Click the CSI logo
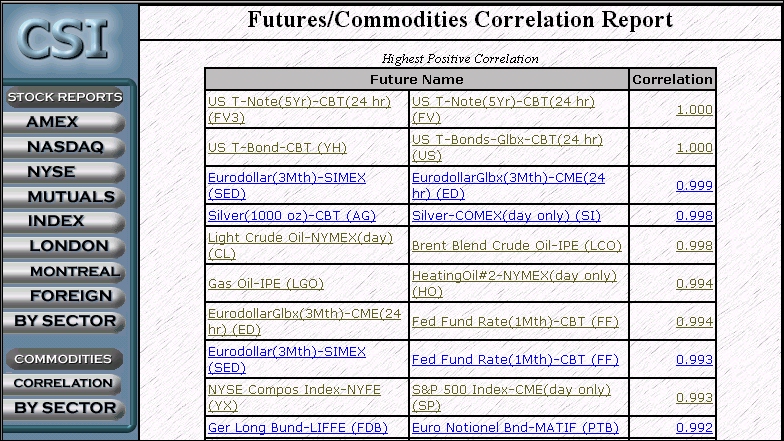This screenshot has width=784, height=441. coord(64,39)
